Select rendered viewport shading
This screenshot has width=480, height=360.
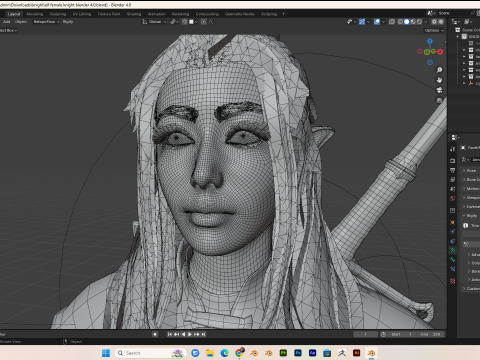[x=419, y=22]
